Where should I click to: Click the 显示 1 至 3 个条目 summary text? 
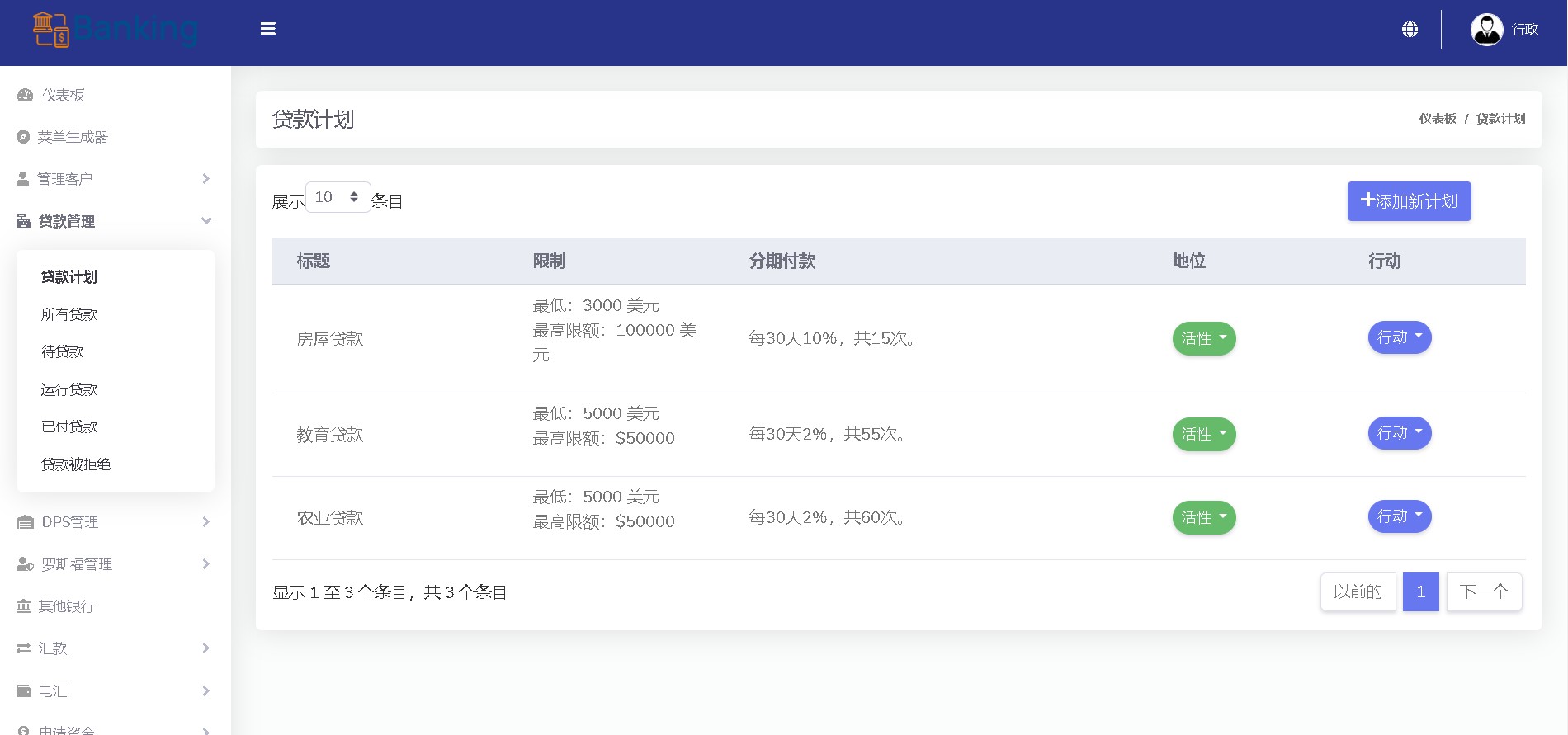390,592
